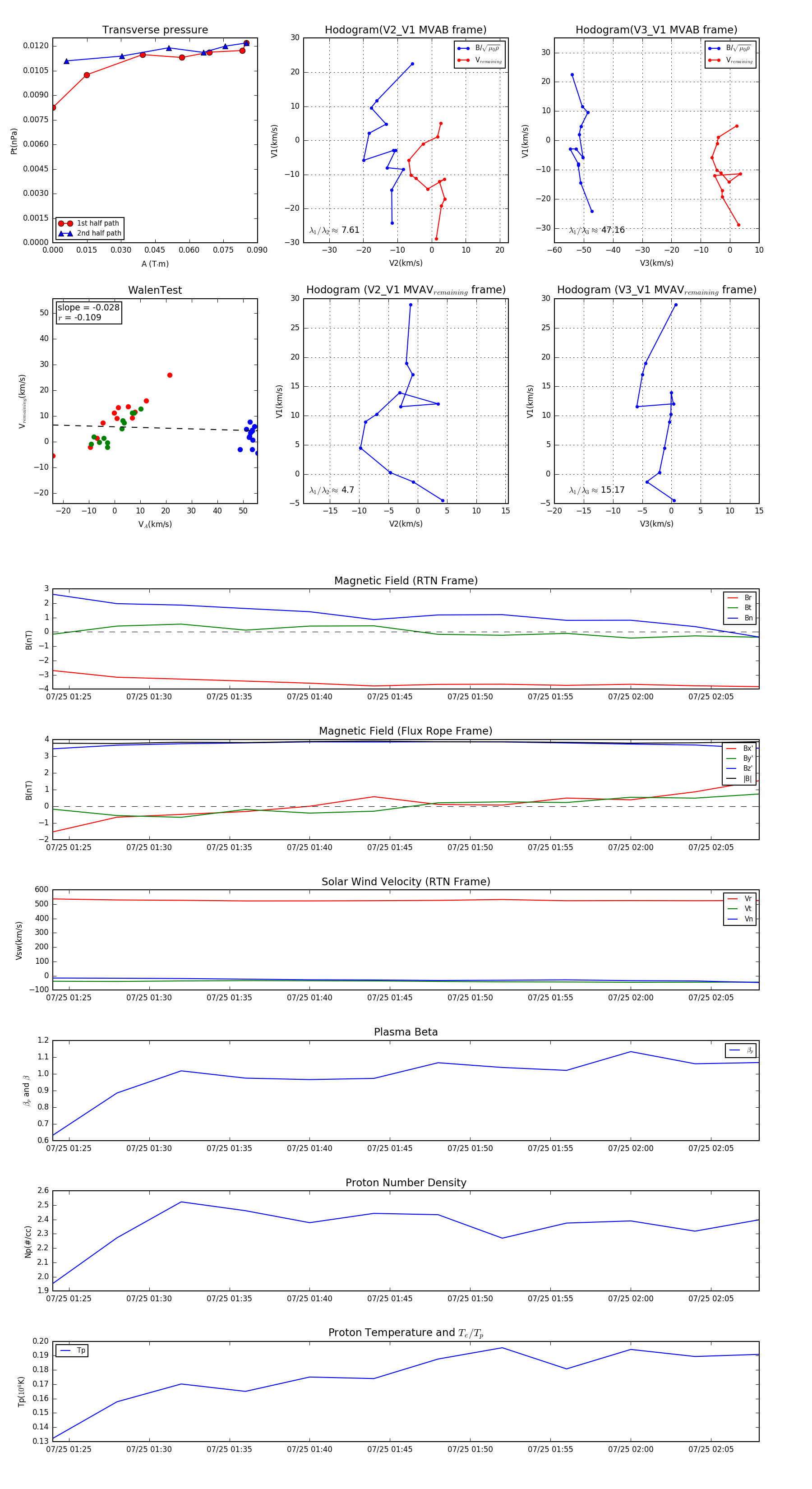Click the "Hodogram(V2_V1 MVAB frame)" title
812x1489 pixels.
pos(406,30)
